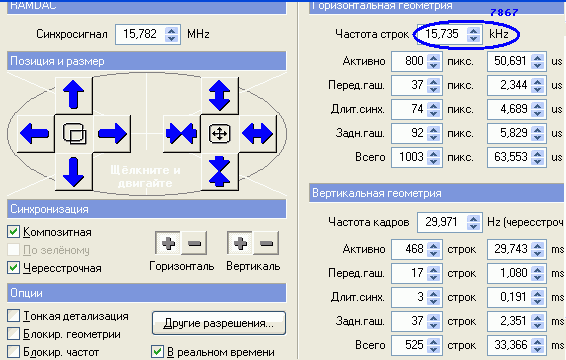The width and height of the screenshot is (566, 360).
Task: Adjust the Синхросигнал MHz spinner
Action: [172, 34]
